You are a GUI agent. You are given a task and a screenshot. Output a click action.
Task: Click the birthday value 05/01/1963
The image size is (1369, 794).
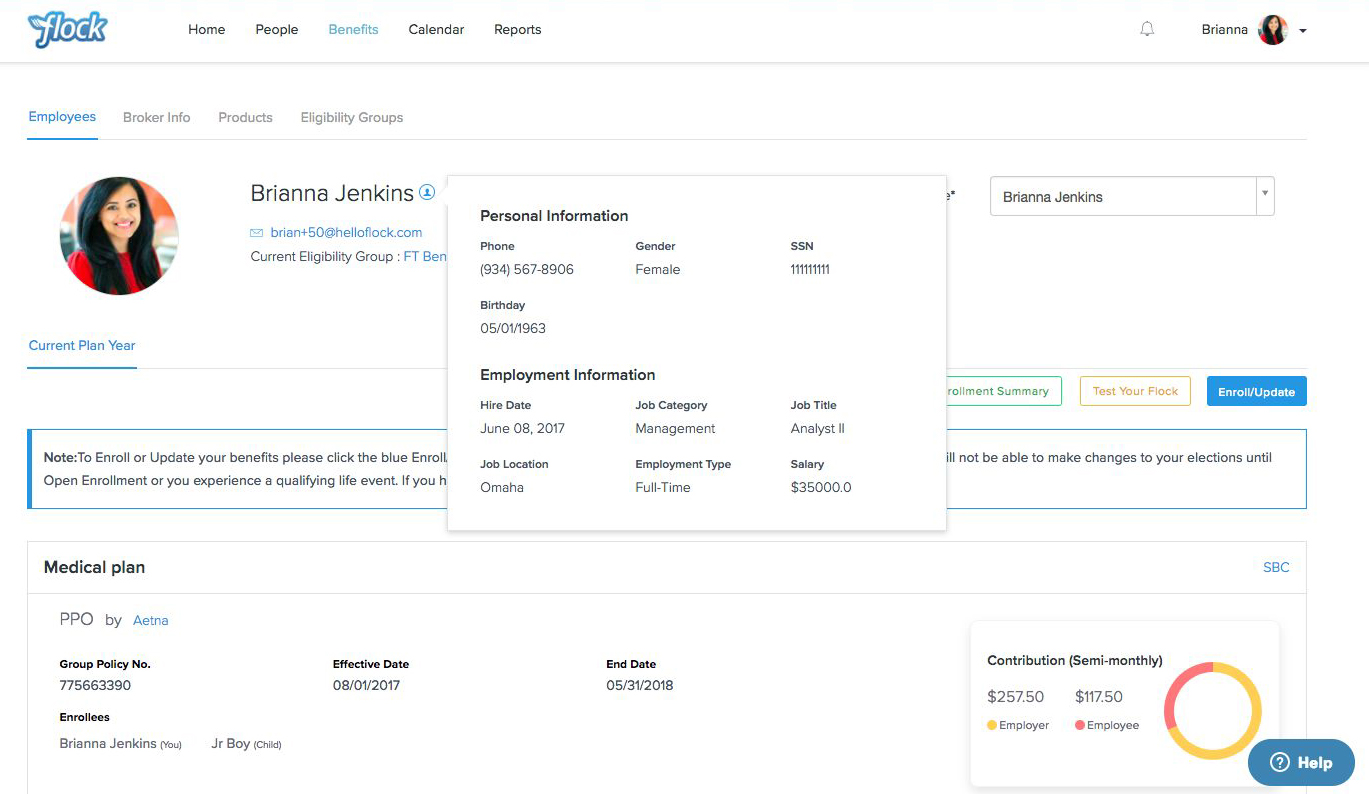pos(513,329)
